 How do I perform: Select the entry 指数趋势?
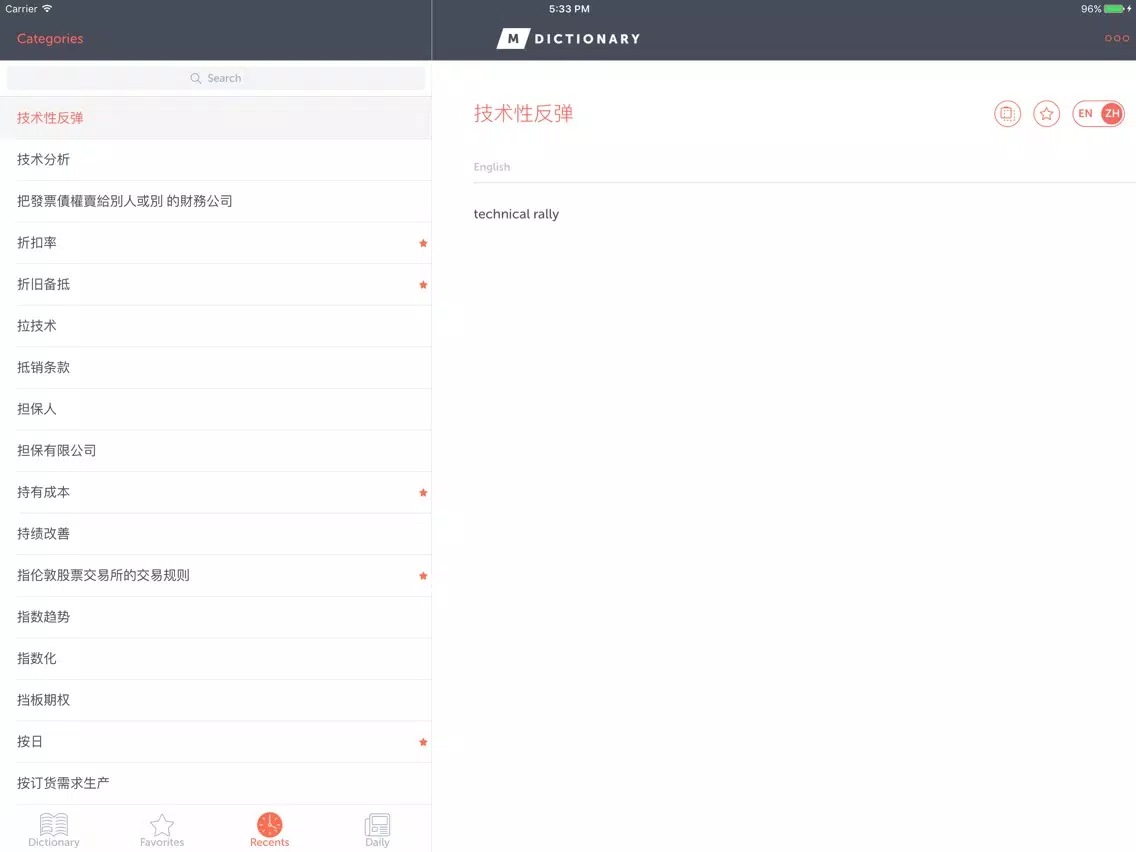216,617
